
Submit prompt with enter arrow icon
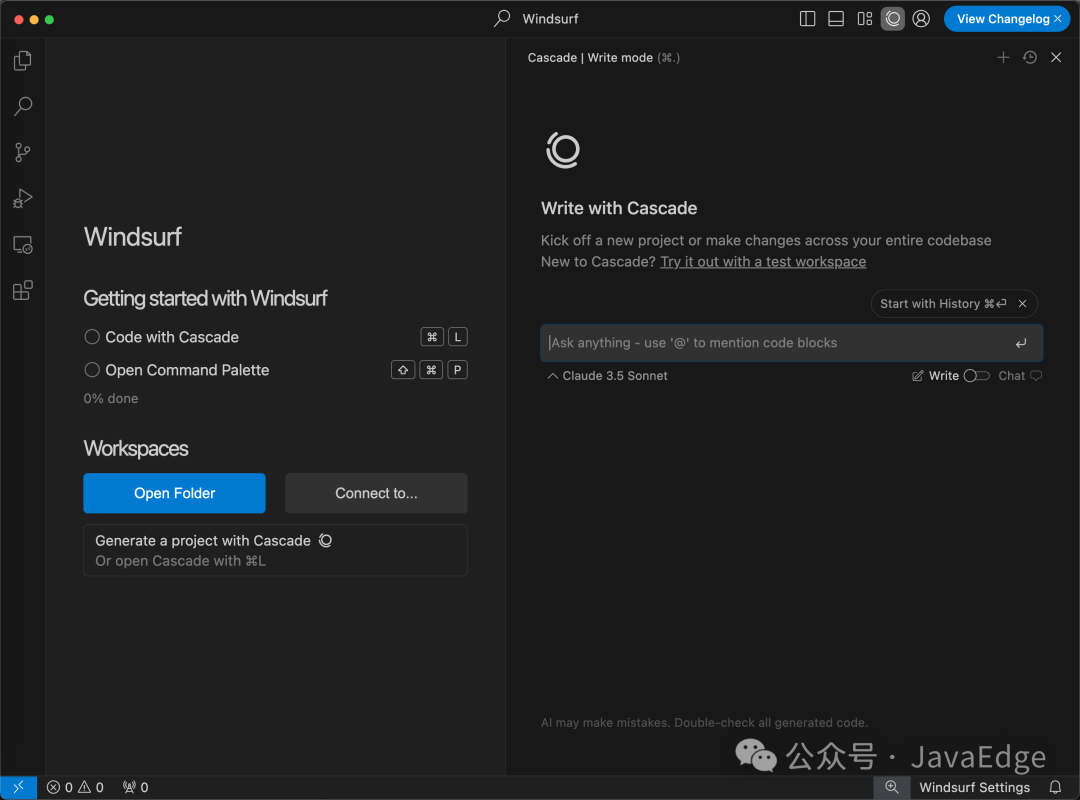1021,343
